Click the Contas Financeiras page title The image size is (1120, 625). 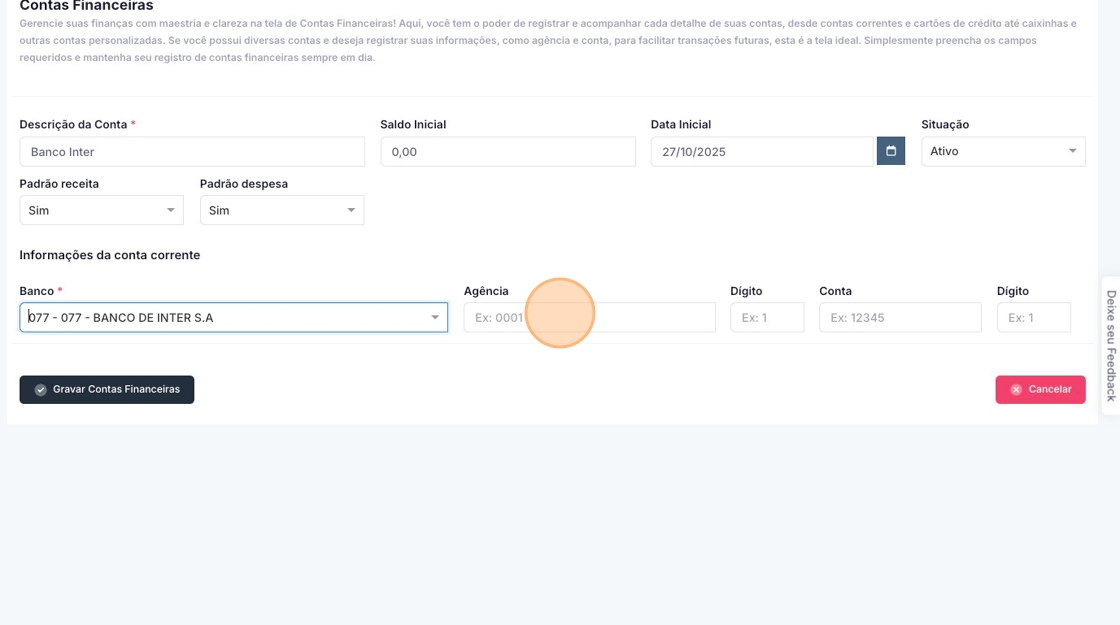pos(86,6)
